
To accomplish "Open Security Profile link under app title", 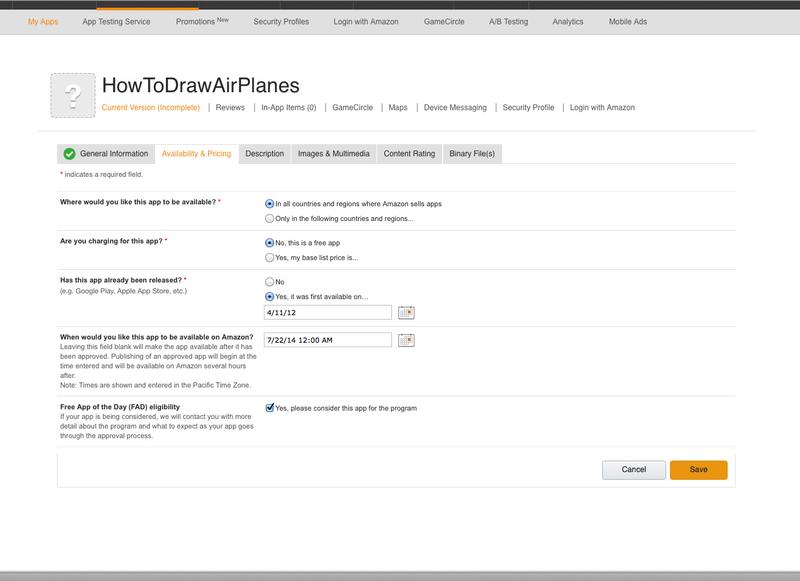I will tap(528, 108).
